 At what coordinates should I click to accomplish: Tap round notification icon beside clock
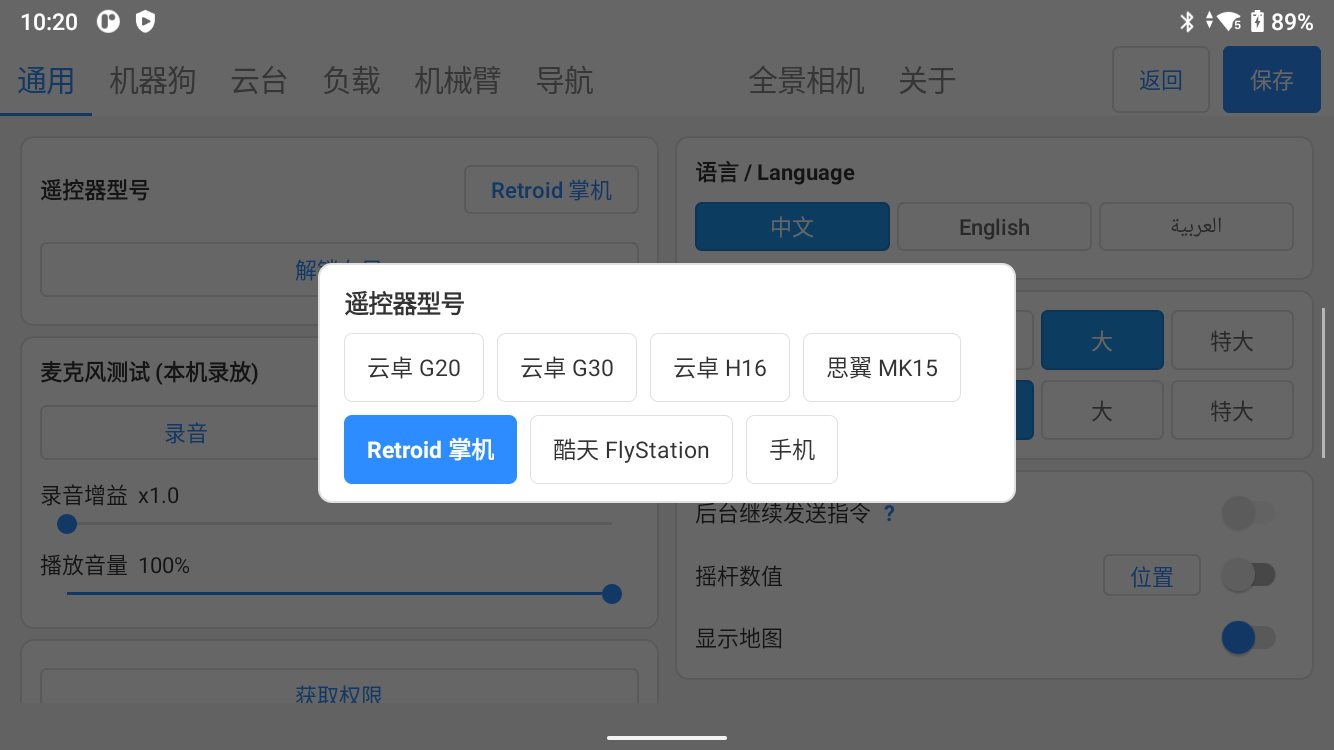pyautogui.click(x=108, y=22)
